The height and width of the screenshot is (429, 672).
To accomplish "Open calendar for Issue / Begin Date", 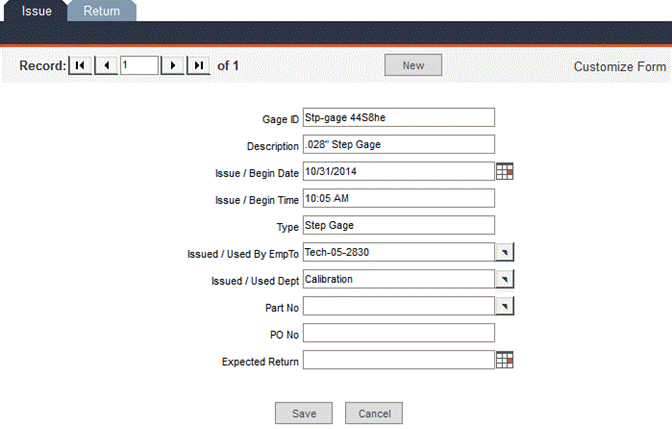I will (x=505, y=171).
